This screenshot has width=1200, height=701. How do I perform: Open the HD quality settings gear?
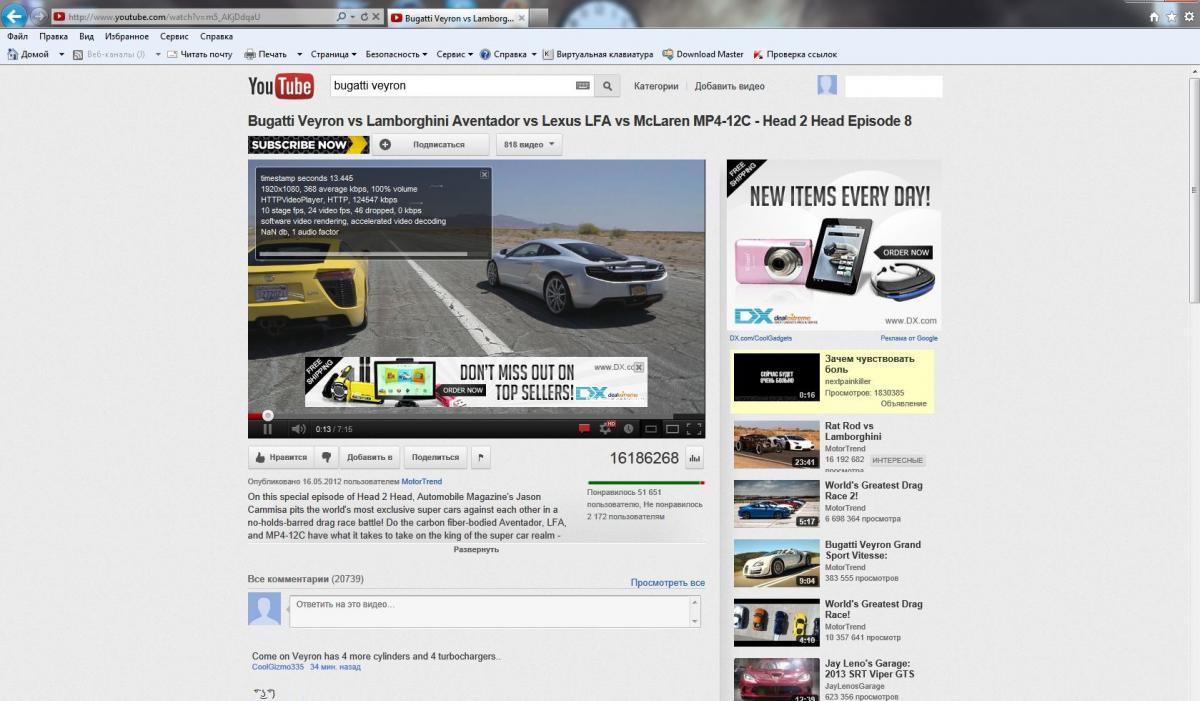(606, 429)
